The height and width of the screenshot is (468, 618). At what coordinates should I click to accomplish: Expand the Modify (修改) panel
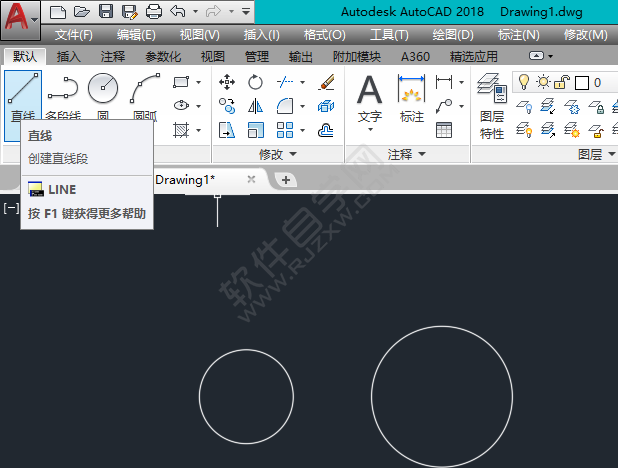point(277,154)
